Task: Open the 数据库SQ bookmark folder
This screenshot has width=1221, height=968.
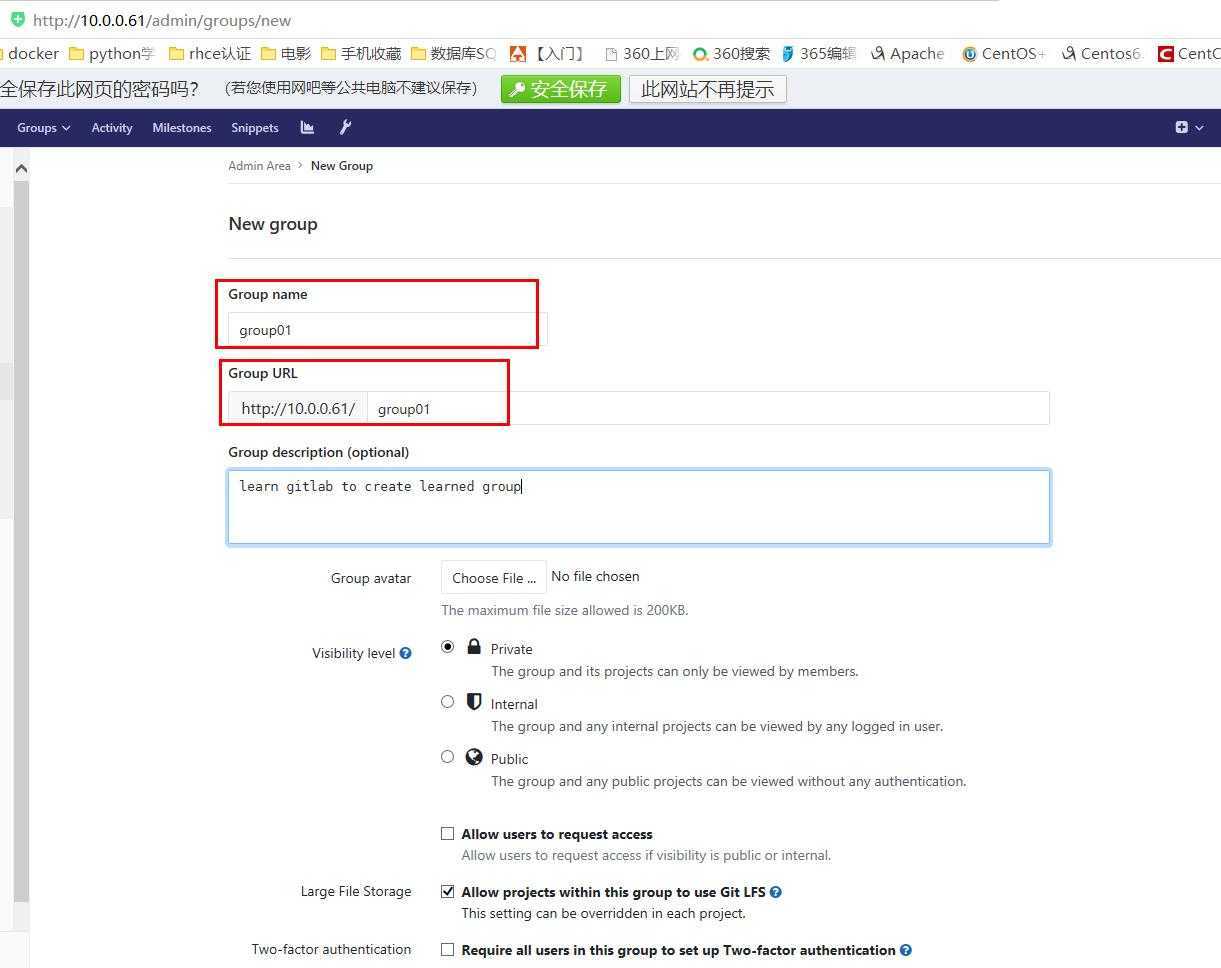Action: (x=453, y=54)
